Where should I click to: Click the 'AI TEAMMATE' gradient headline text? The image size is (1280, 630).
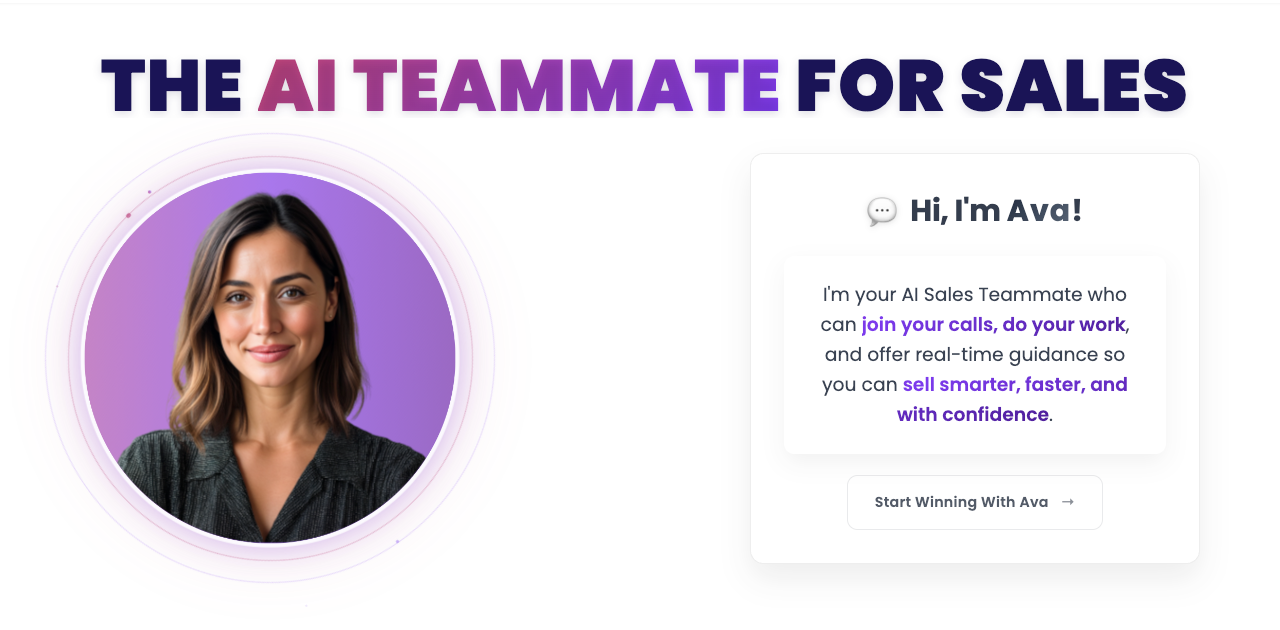(519, 86)
